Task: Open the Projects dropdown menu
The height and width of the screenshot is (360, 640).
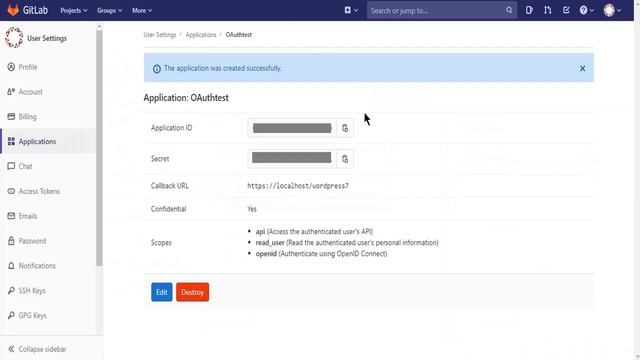Action: click(73, 11)
